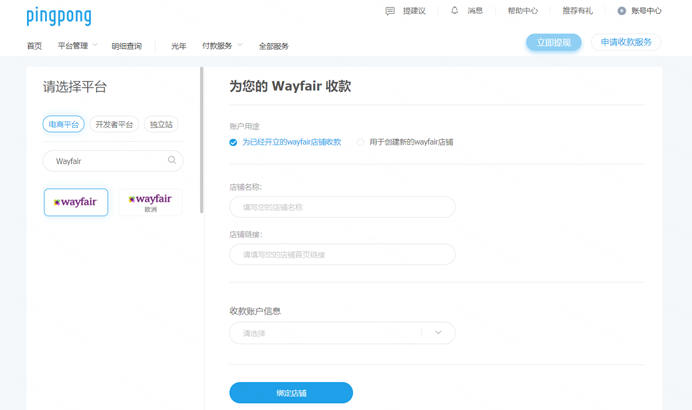Click the 申请收款服务 button
The width and height of the screenshot is (692, 410).
point(626,42)
